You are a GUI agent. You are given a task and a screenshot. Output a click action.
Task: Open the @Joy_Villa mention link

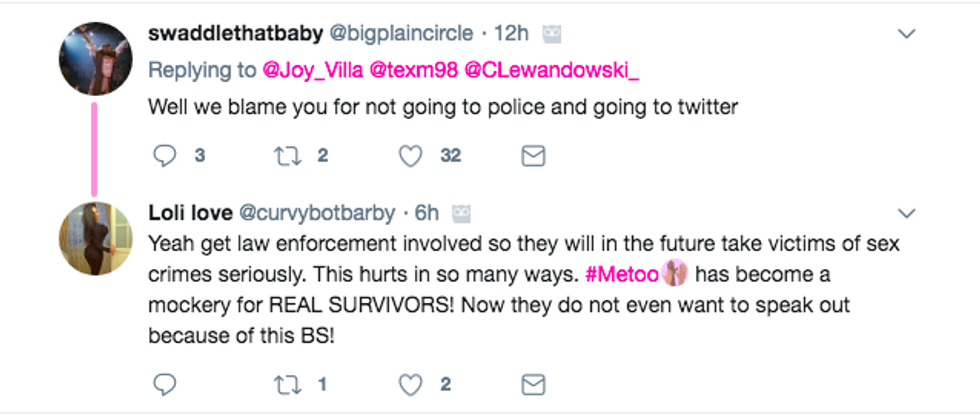[312, 71]
